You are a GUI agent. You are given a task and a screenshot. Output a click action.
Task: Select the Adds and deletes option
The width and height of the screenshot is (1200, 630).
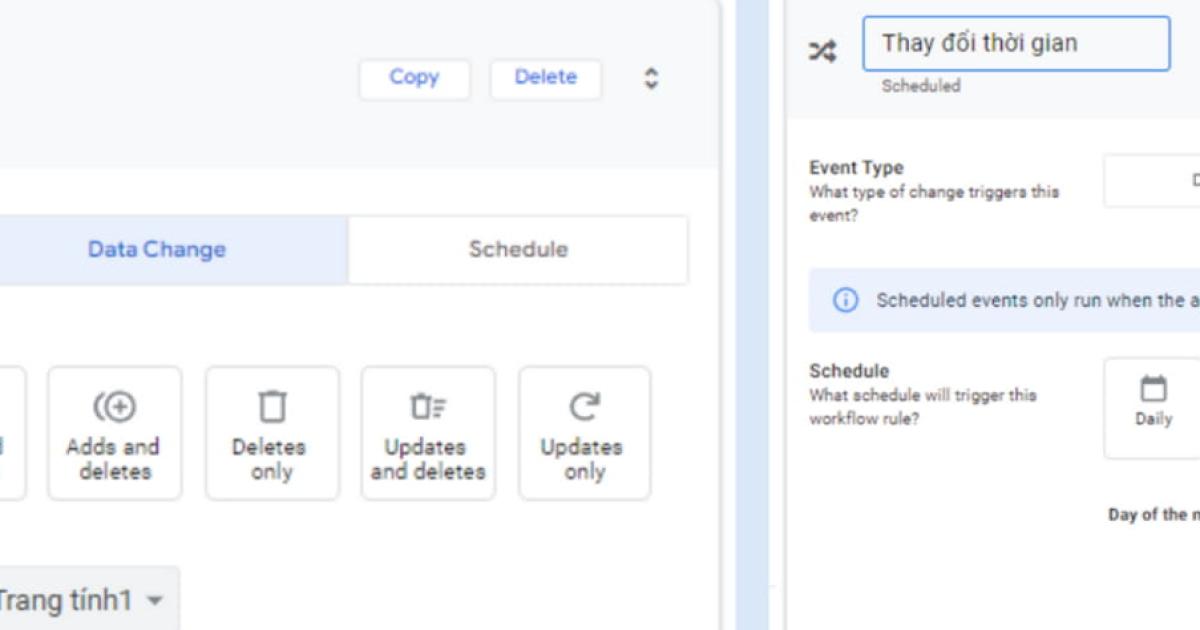coord(114,433)
